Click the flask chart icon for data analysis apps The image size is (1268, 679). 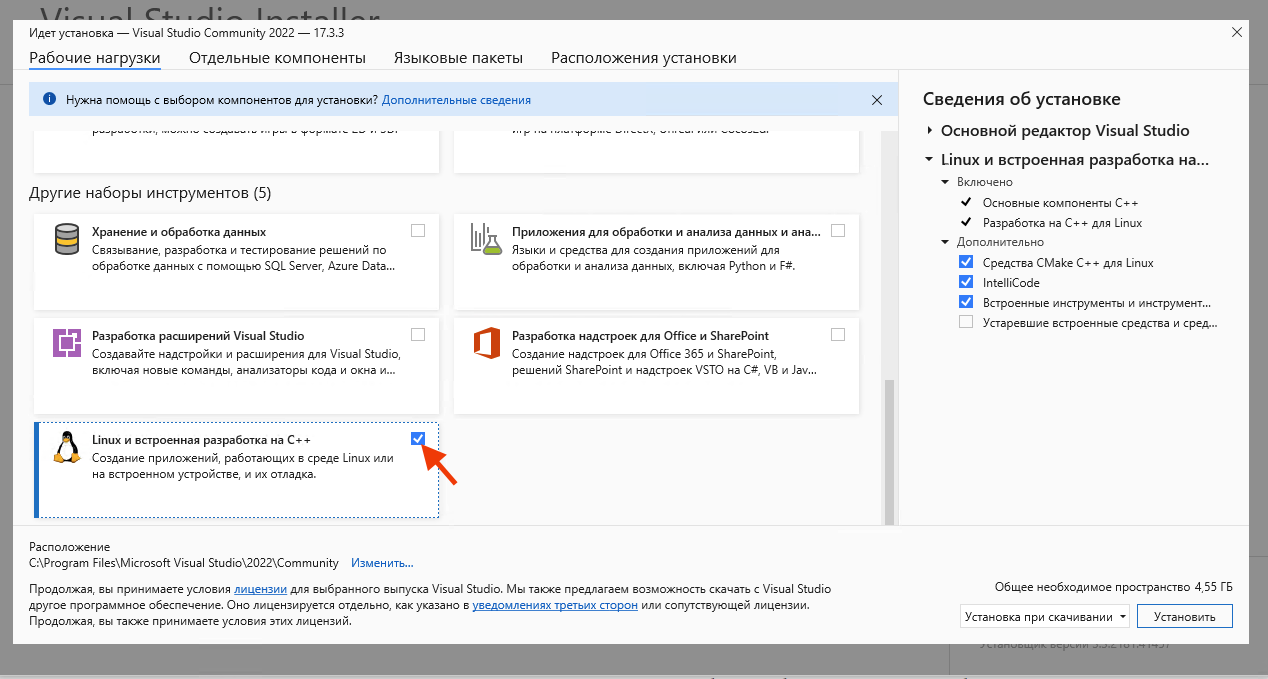click(486, 240)
